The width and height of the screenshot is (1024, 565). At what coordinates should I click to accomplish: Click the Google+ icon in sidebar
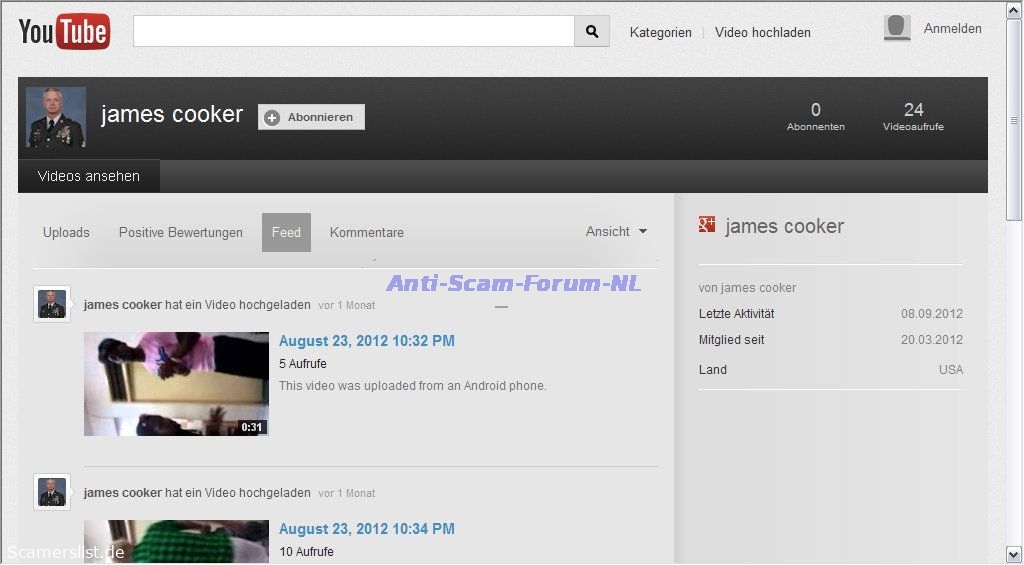(x=707, y=226)
